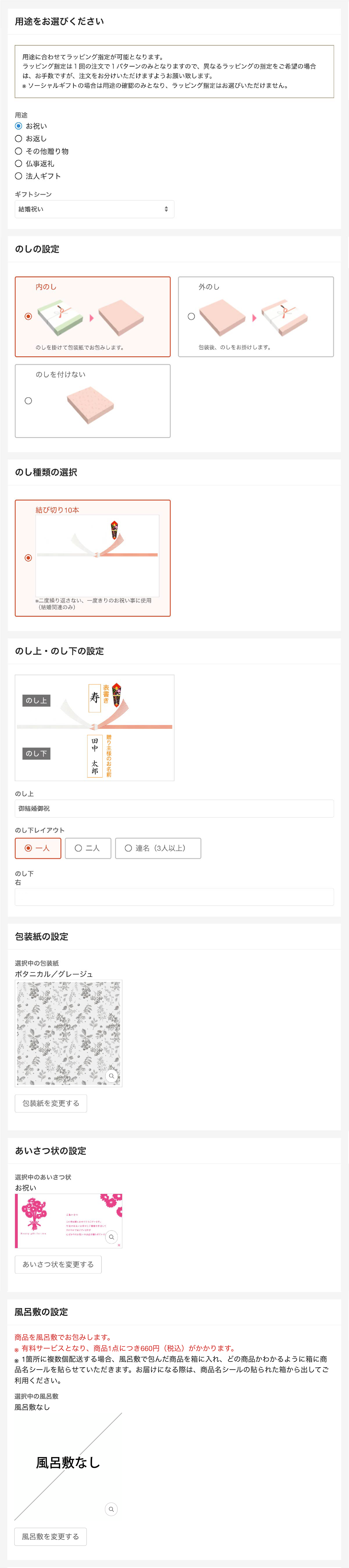
Task: Choose その他贈り物 as the purpose
Action: pyautogui.click(x=18, y=151)
